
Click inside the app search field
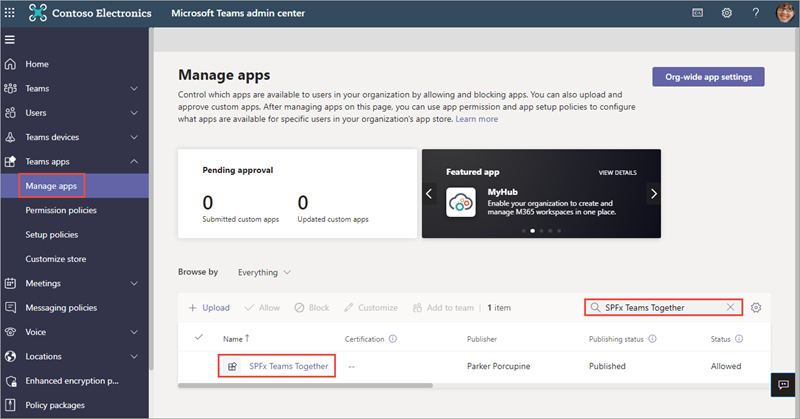click(663, 307)
